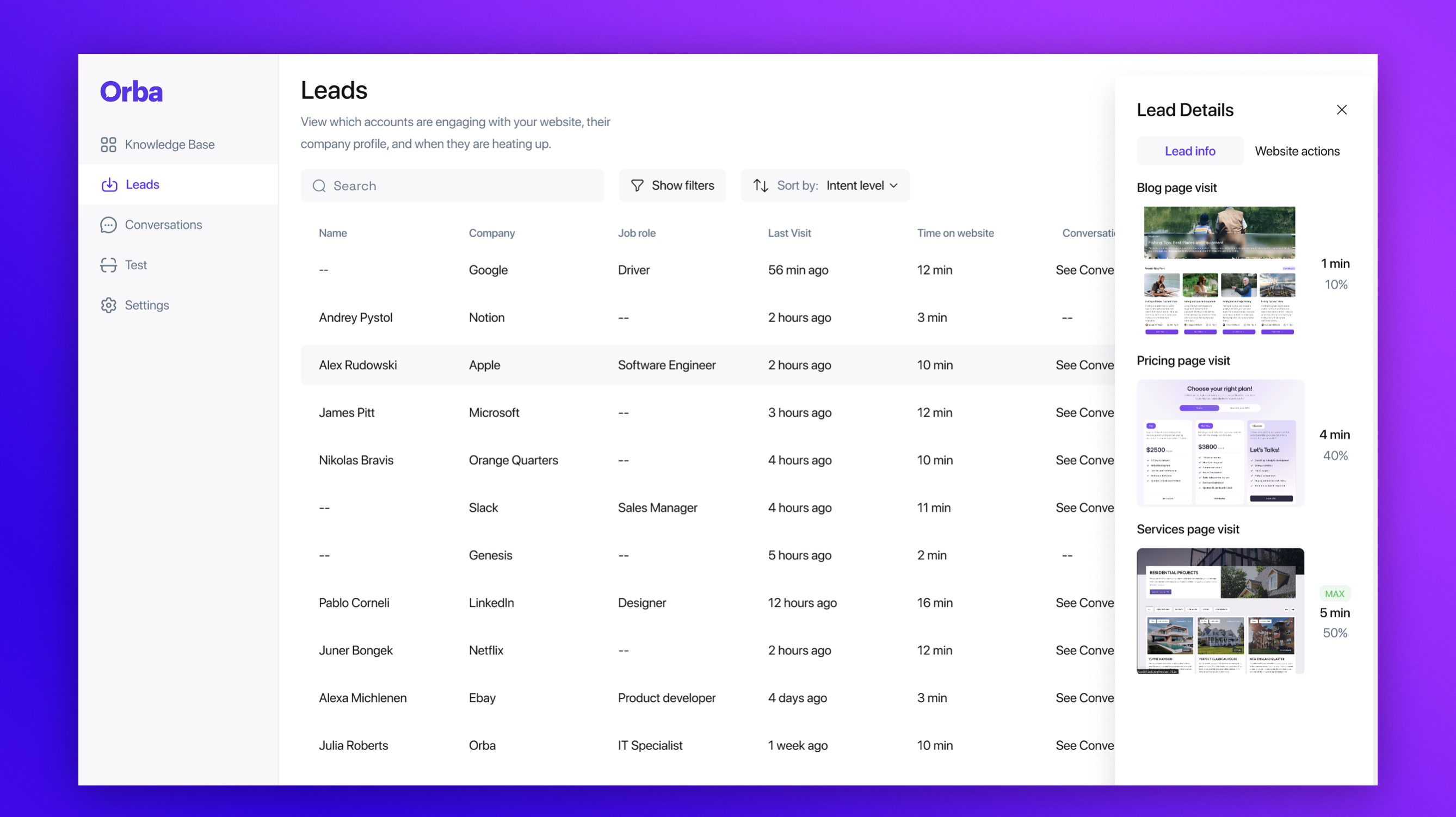The width and height of the screenshot is (1456, 817).
Task: Sort by Time on website column header
Action: pos(955,233)
